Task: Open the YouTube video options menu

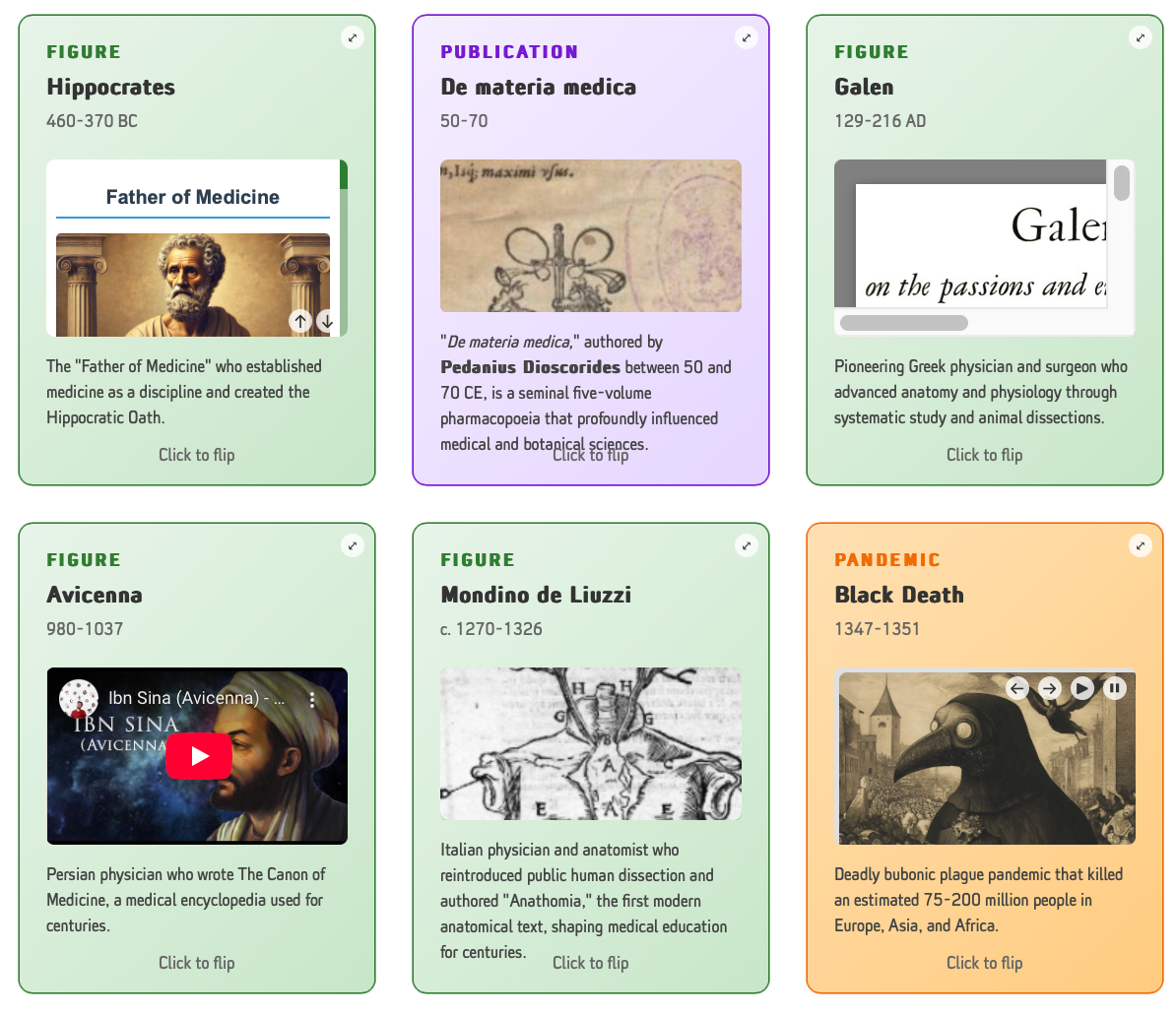Action: (x=312, y=700)
